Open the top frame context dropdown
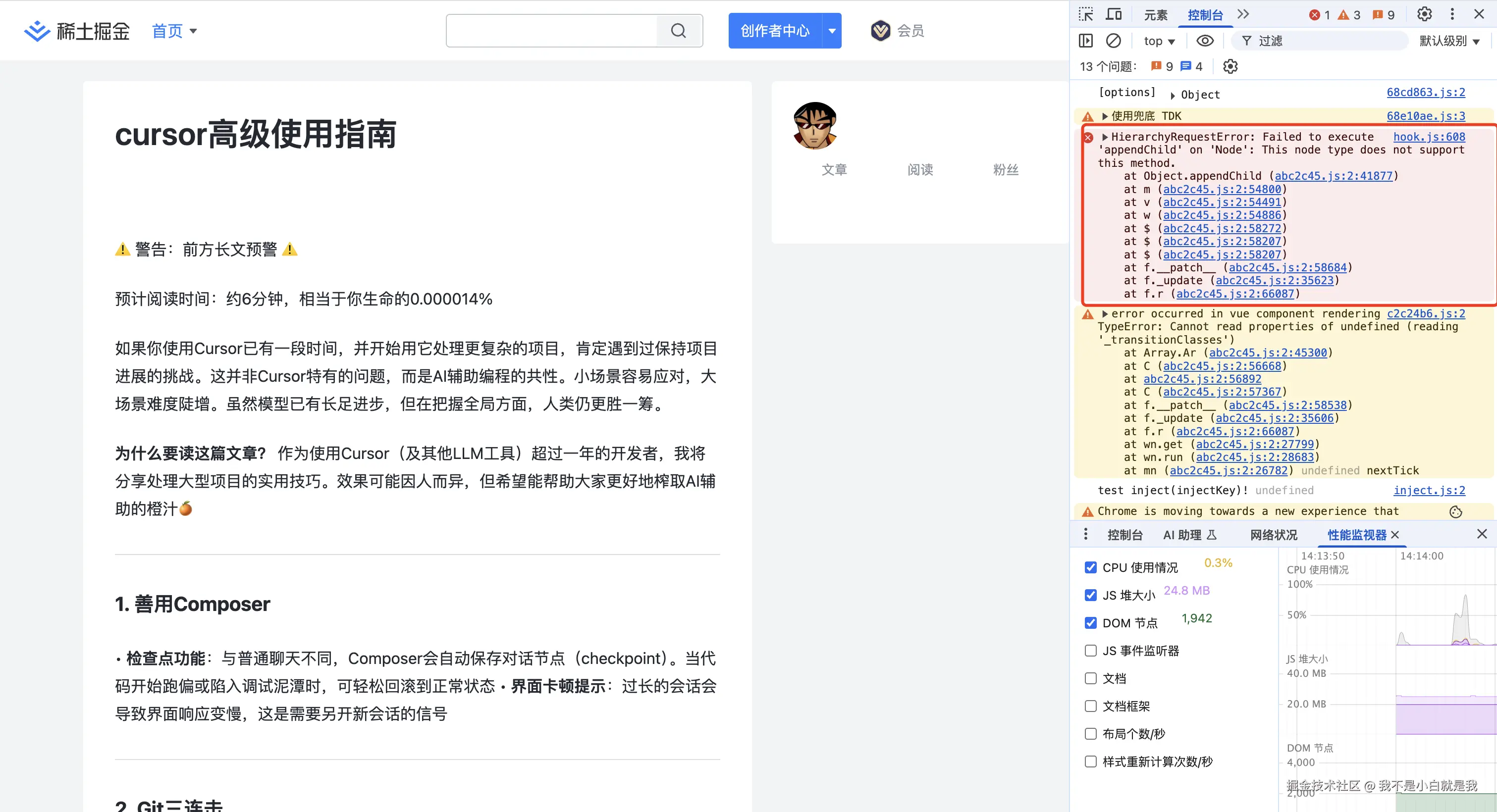This screenshot has height=812, width=1497. click(1159, 40)
